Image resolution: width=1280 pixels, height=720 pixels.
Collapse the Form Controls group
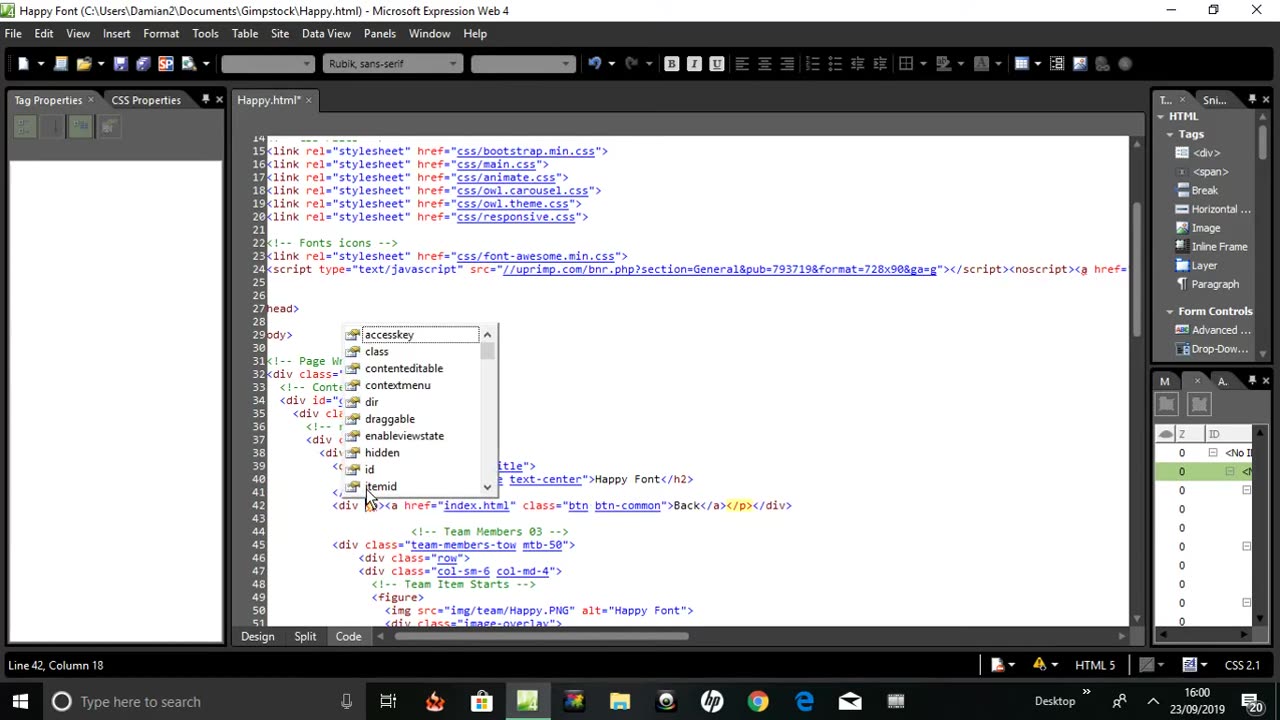pyautogui.click(x=1170, y=312)
